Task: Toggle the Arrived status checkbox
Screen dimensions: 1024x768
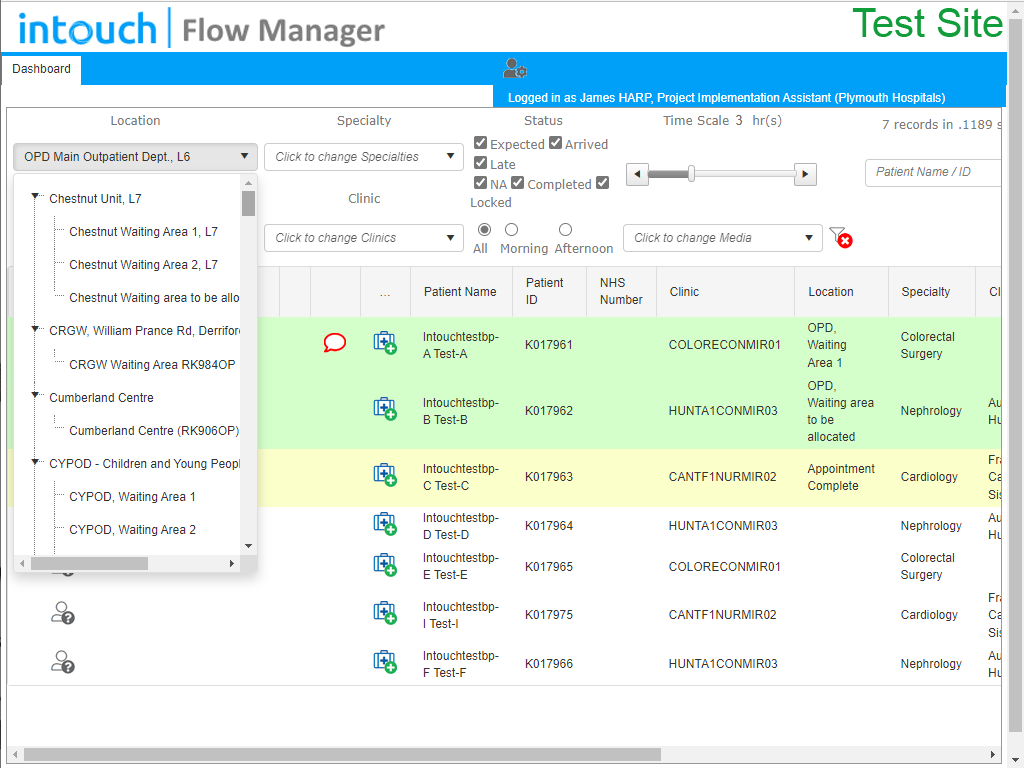Action: [x=556, y=143]
